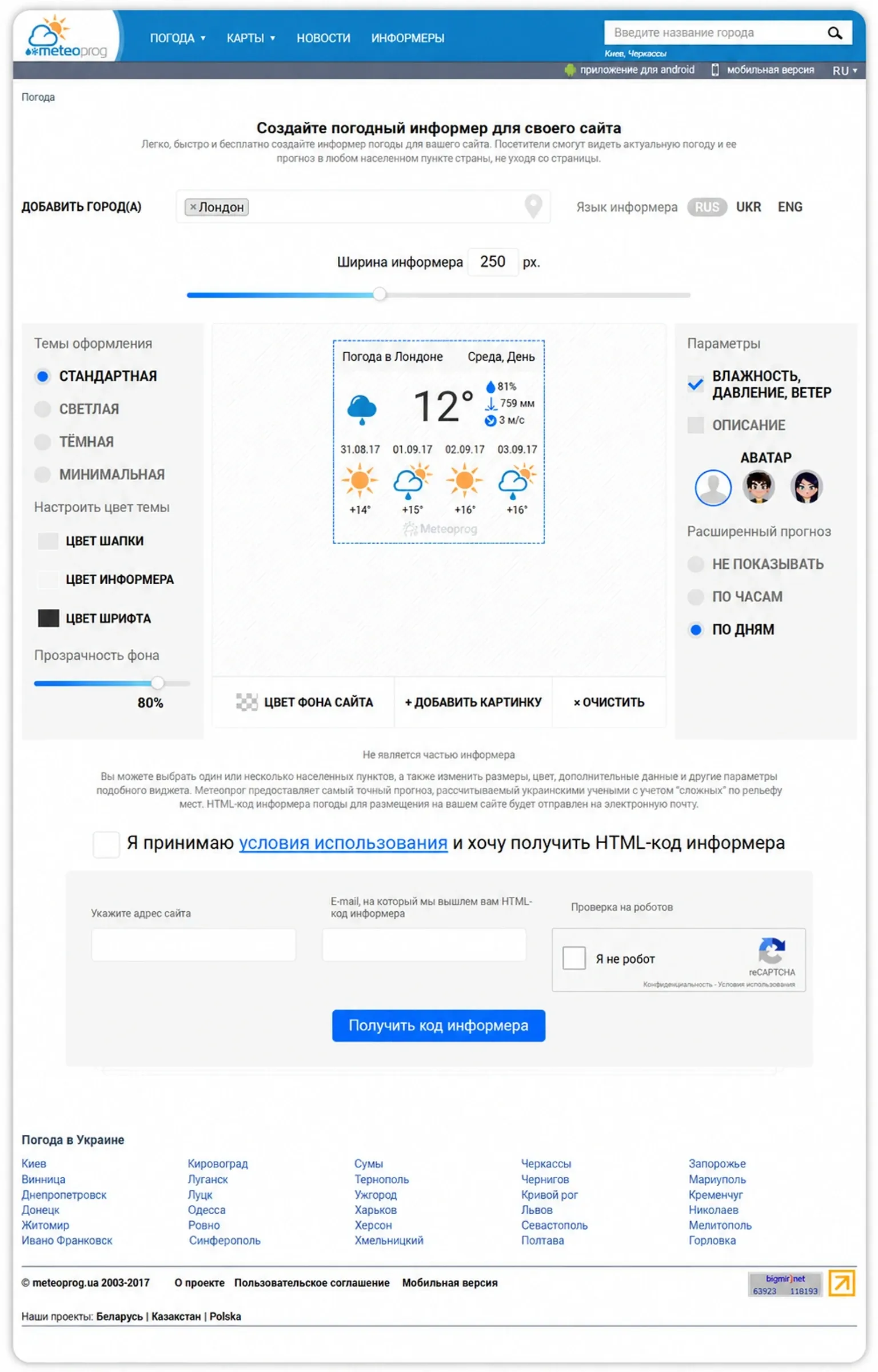
Task: Enable the ОПИСАНИЕ checkbox
Action: tap(695, 425)
